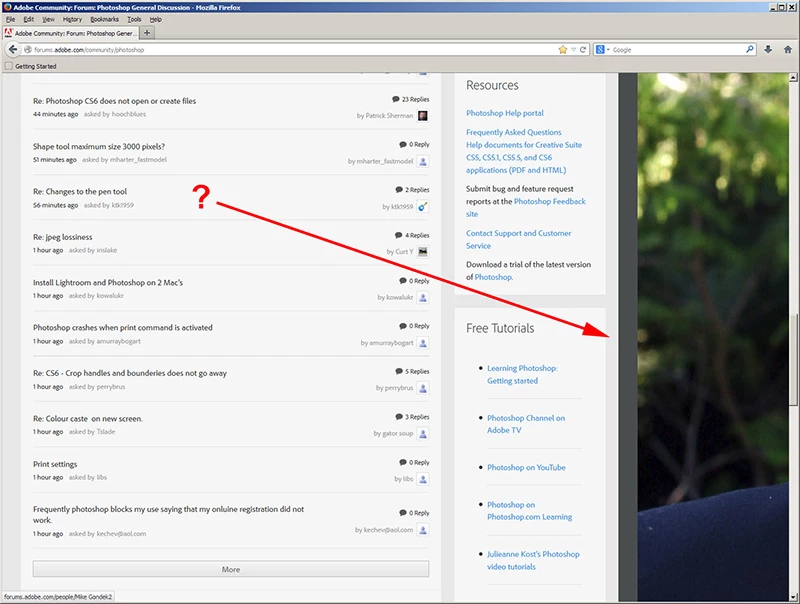Click the Adobe favicon on the tab
This screenshot has height=604, width=800.
pyautogui.click(x=8, y=33)
